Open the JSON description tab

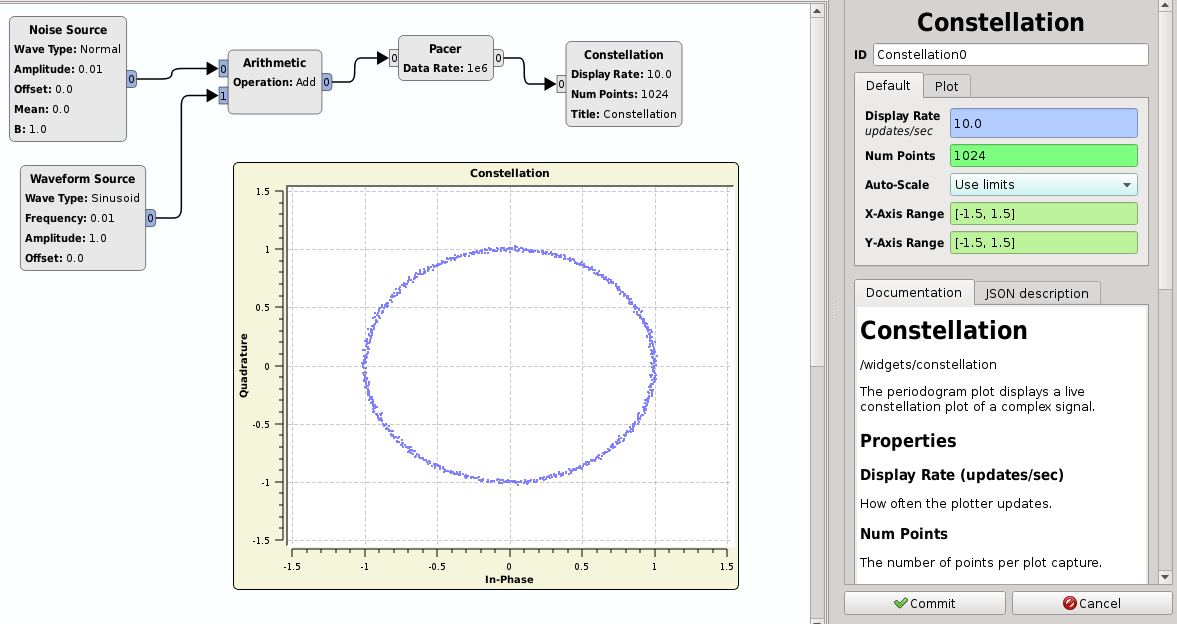pyautogui.click(x=1036, y=293)
